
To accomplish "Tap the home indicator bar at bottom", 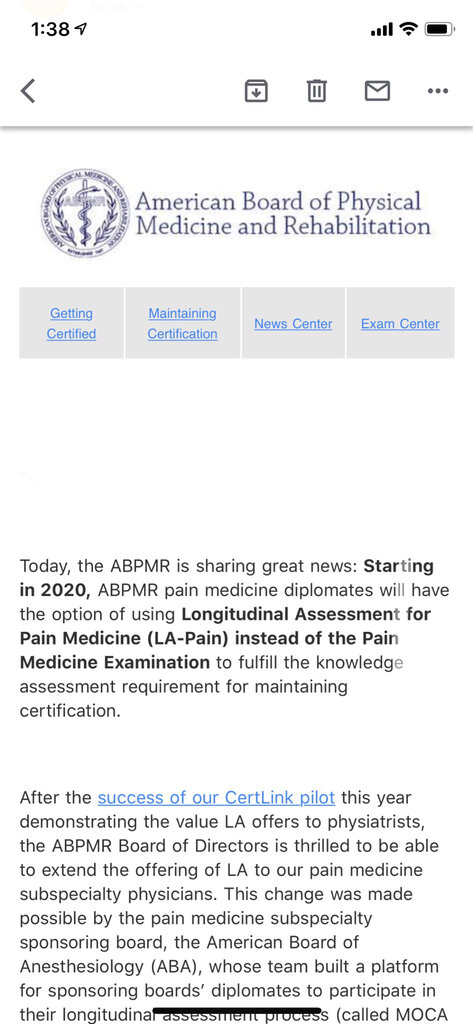I will tap(236, 1011).
